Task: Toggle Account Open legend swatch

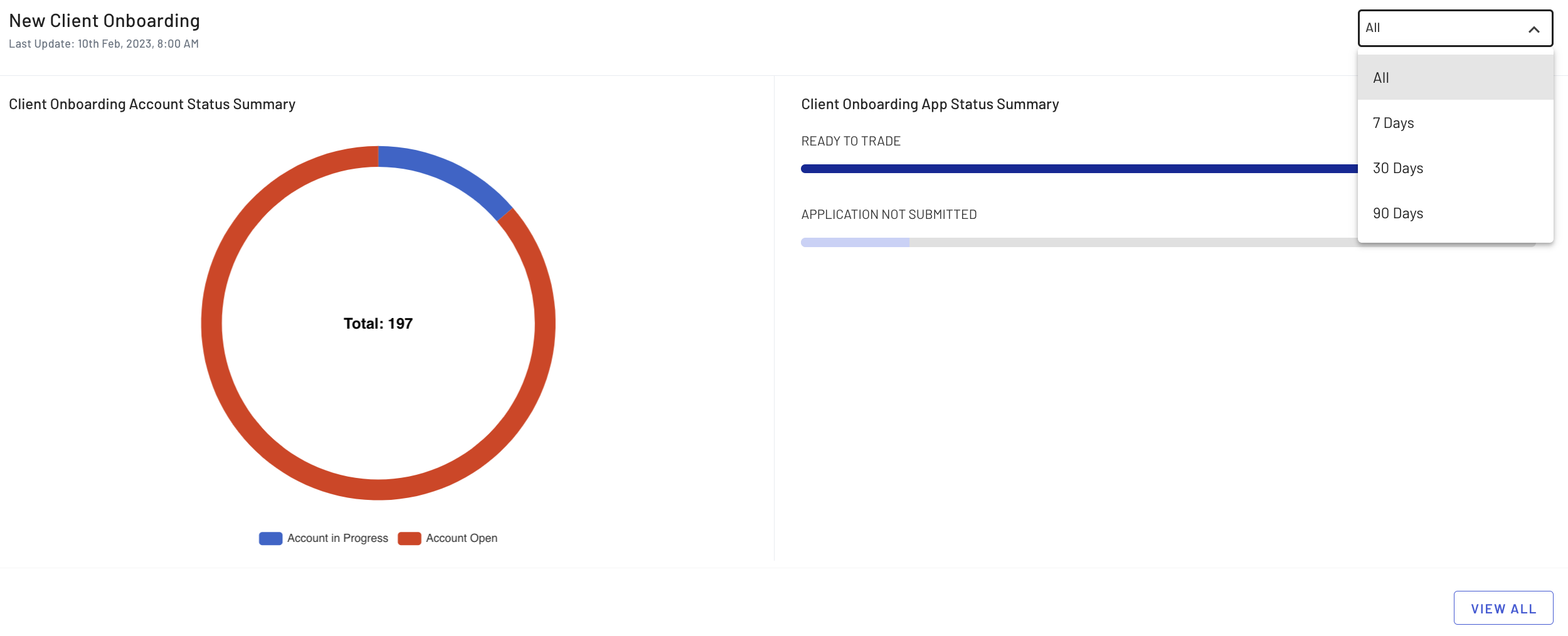Action: (409, 538)
